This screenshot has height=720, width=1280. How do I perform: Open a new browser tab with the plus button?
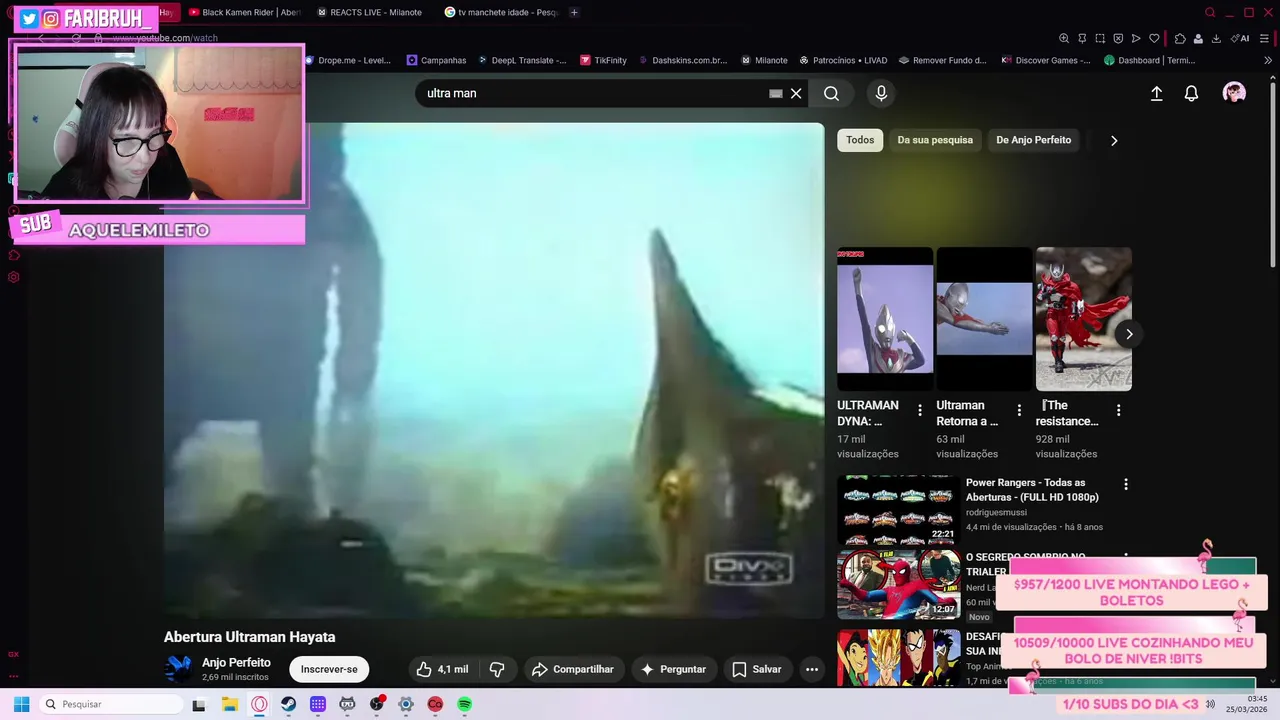click(573, 12)
